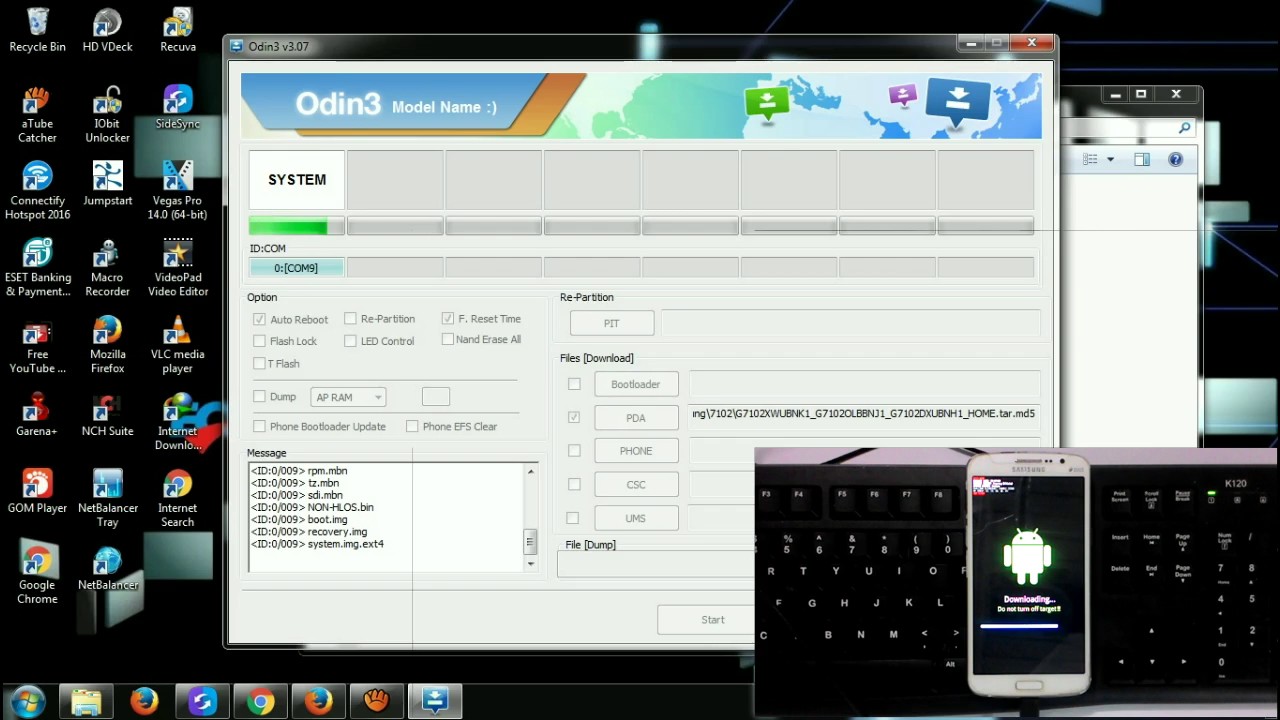Open the AP RAM dropdown

tap(348, 397)
